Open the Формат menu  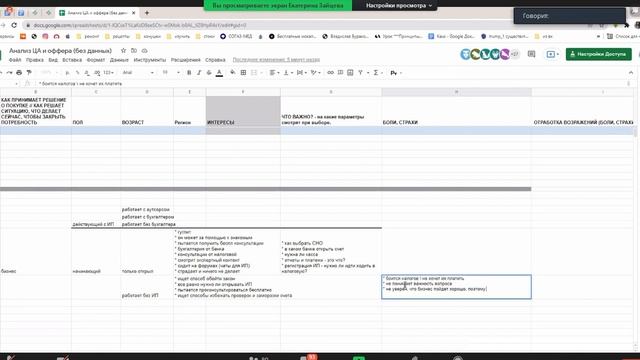(x=96, y=60)
